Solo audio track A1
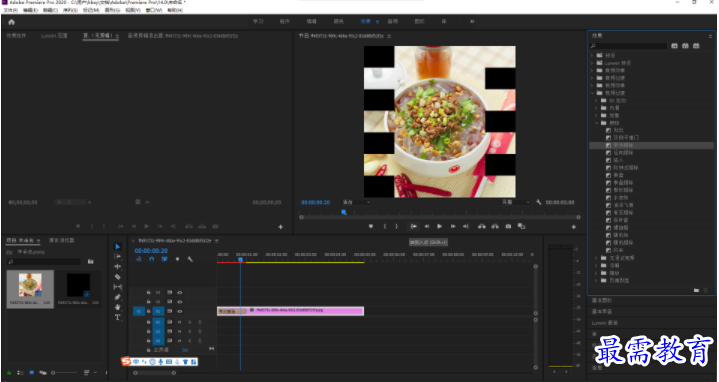The width and height of the screenshot is (719, 382). (x=190, y=322)
